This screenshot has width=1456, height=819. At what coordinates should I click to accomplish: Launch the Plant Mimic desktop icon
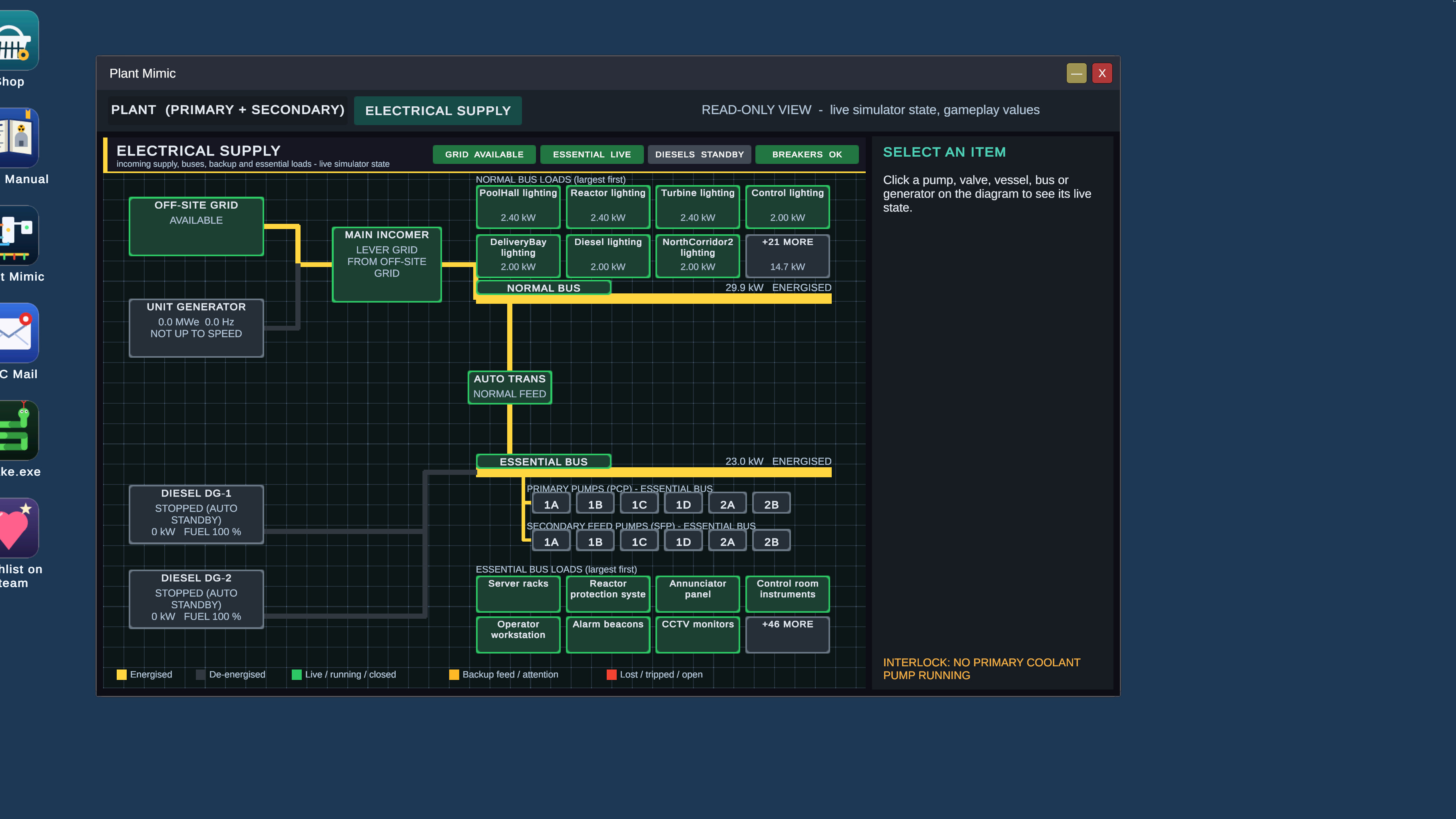pos(19,236)
